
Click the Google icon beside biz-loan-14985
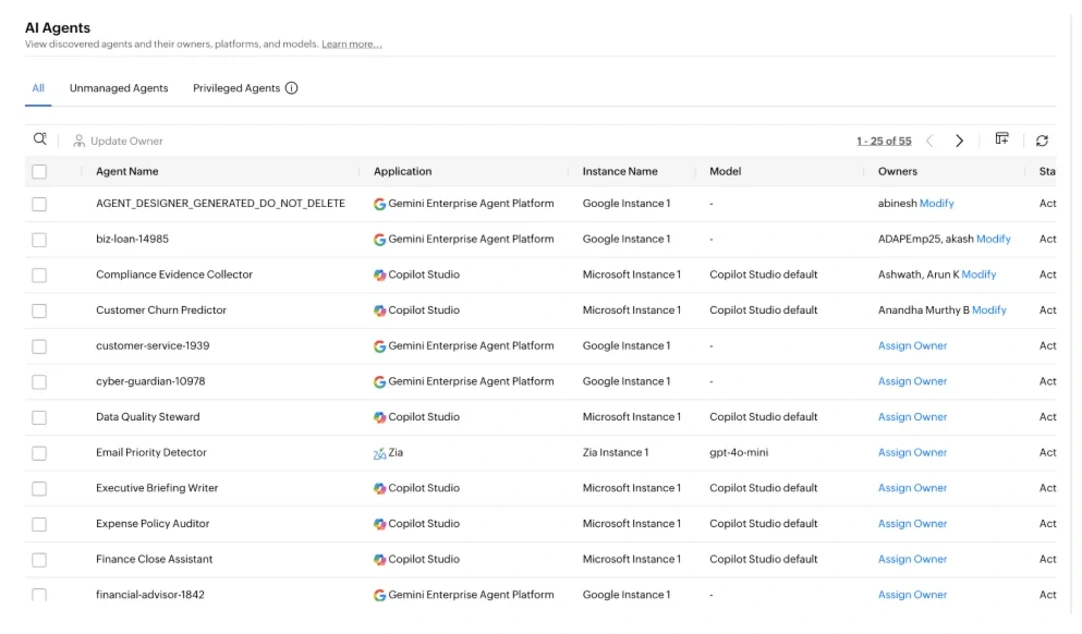(380, 239)
